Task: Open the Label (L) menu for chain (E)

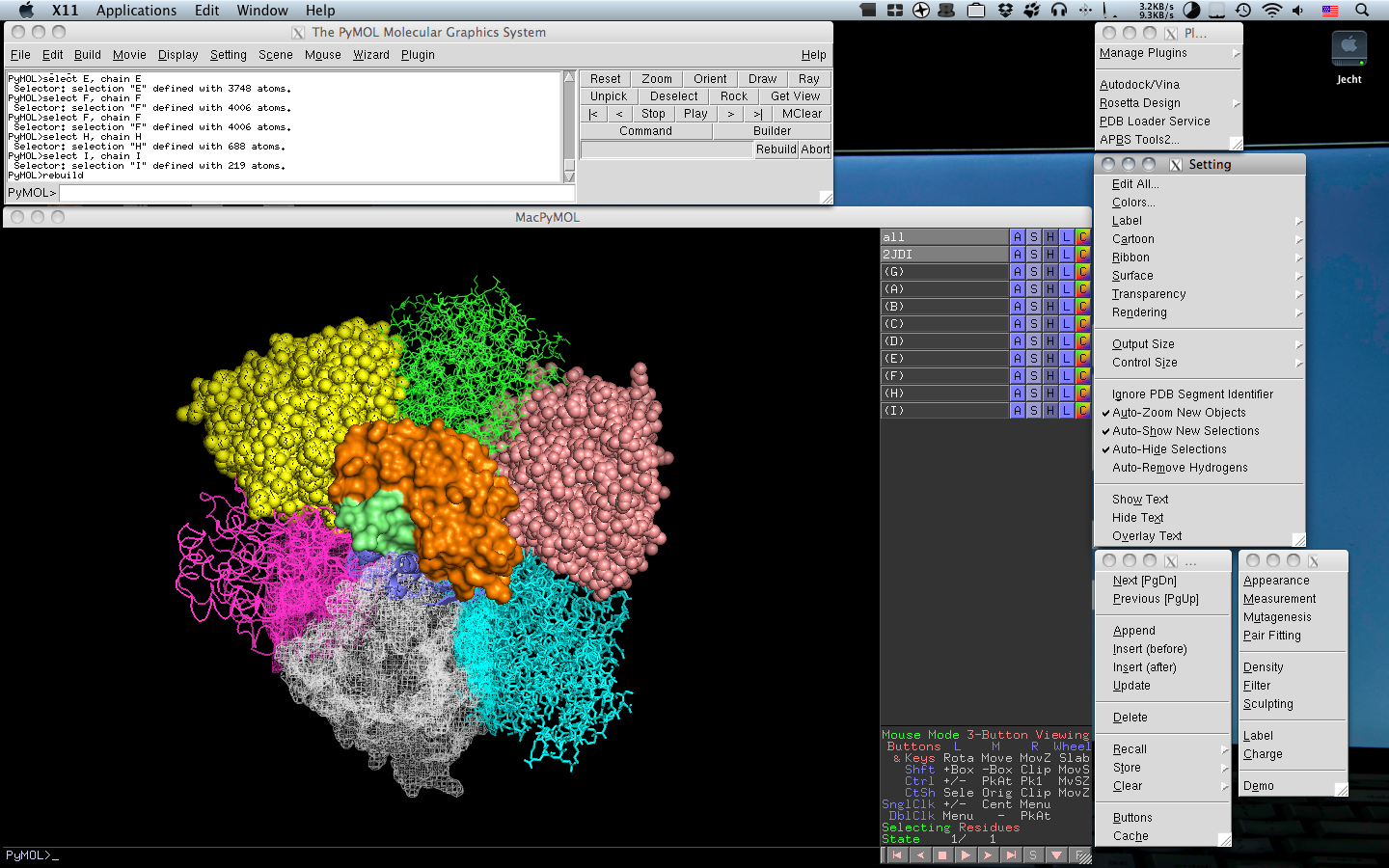Action: pyautogui.click(x=1066, y=358)
